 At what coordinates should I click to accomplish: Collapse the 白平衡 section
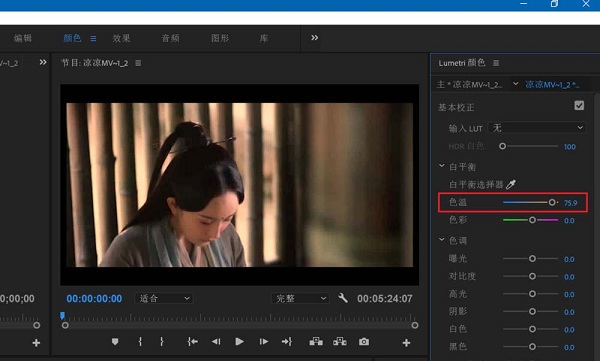click(x=442, y=166)
